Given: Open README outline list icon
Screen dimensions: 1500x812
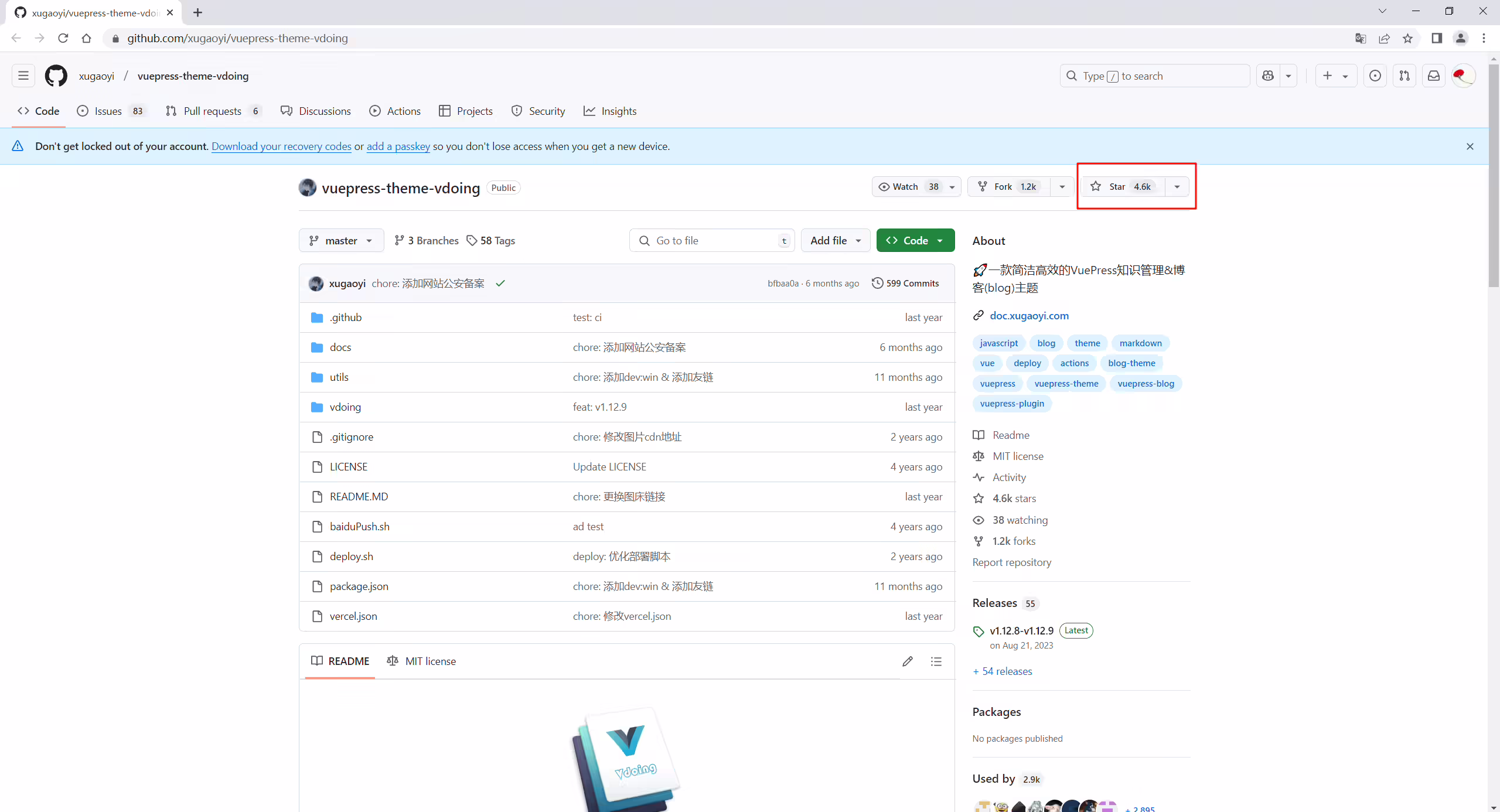Looking at the screenshot, I should pyautogui.click(x=936, y=661).
